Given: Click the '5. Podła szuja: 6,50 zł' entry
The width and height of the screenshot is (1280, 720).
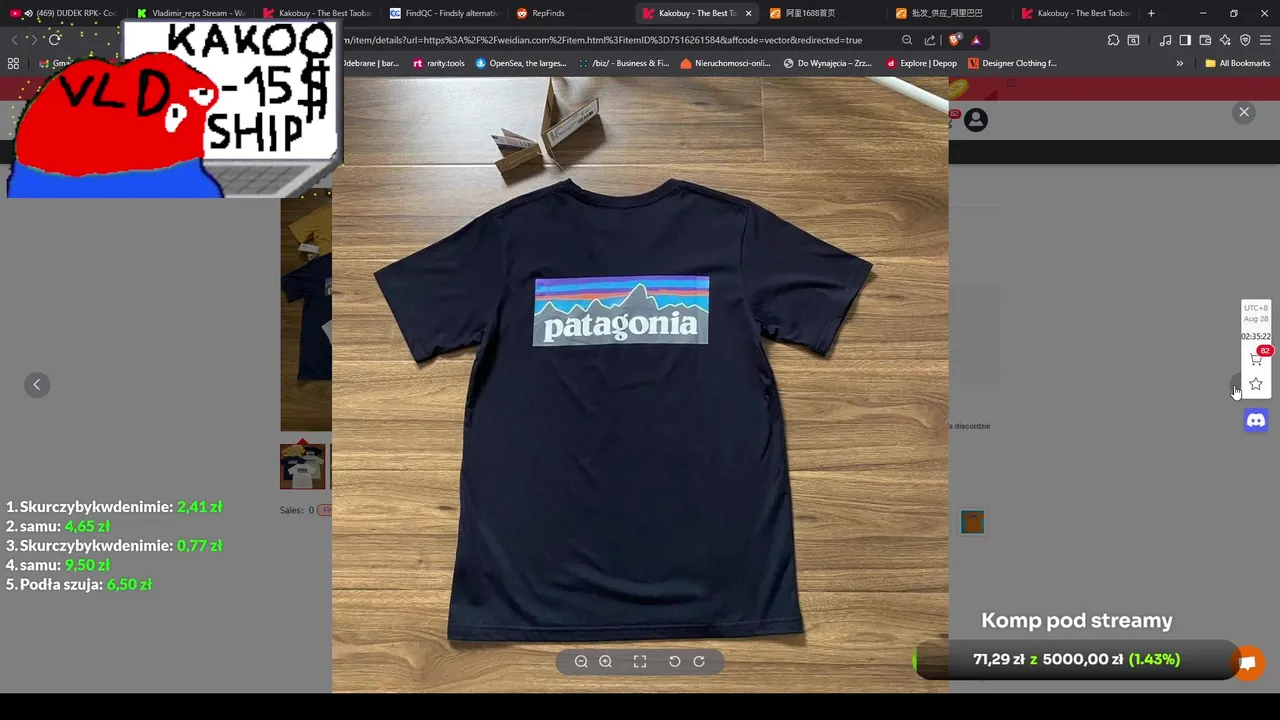Looking at the screenshot, I should click(x=79, y=584).
